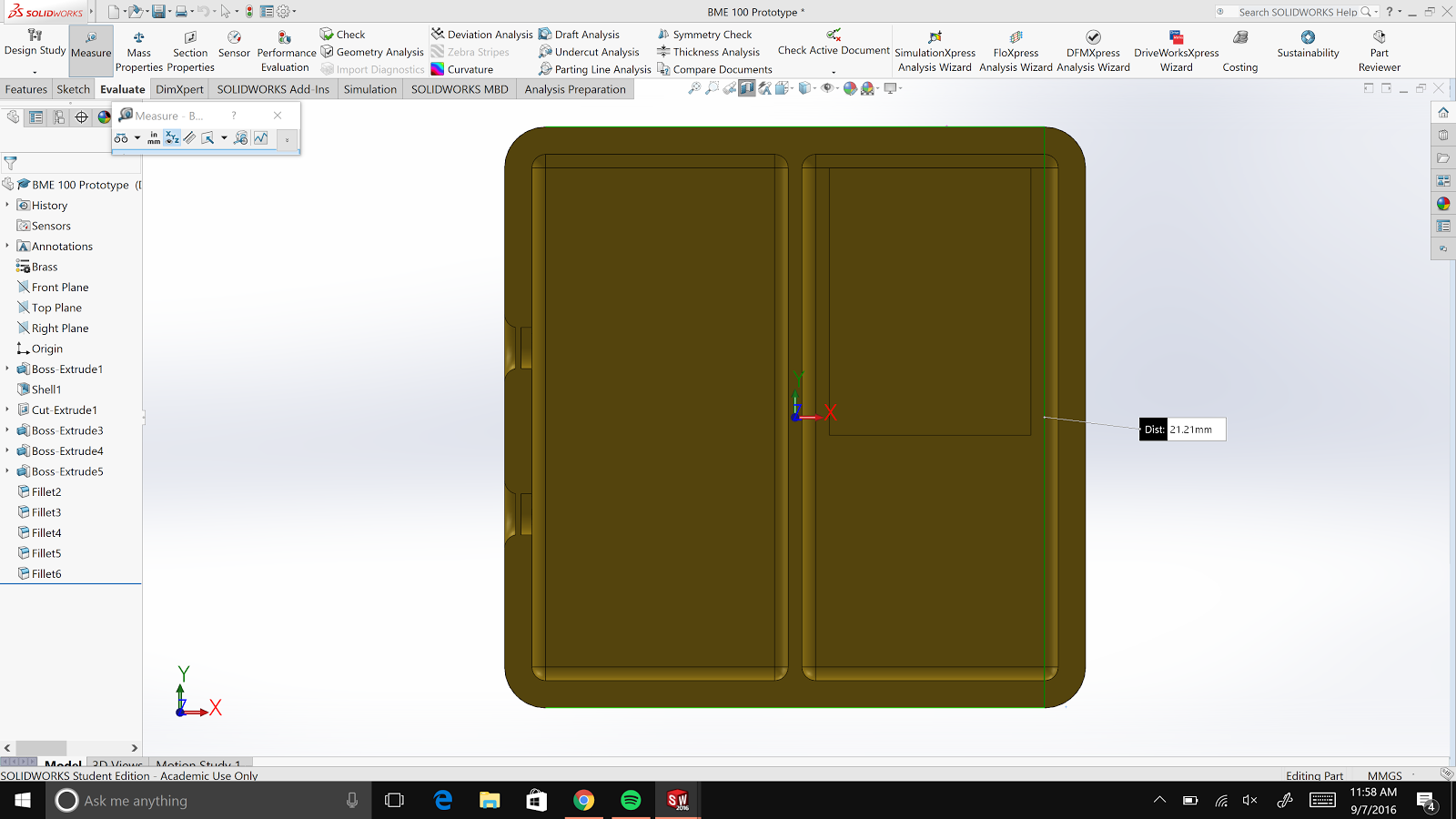This screenshot has height=819, width=1456.
Task: Open the ConfigurationManager tab icon
Action: (59, 116)
